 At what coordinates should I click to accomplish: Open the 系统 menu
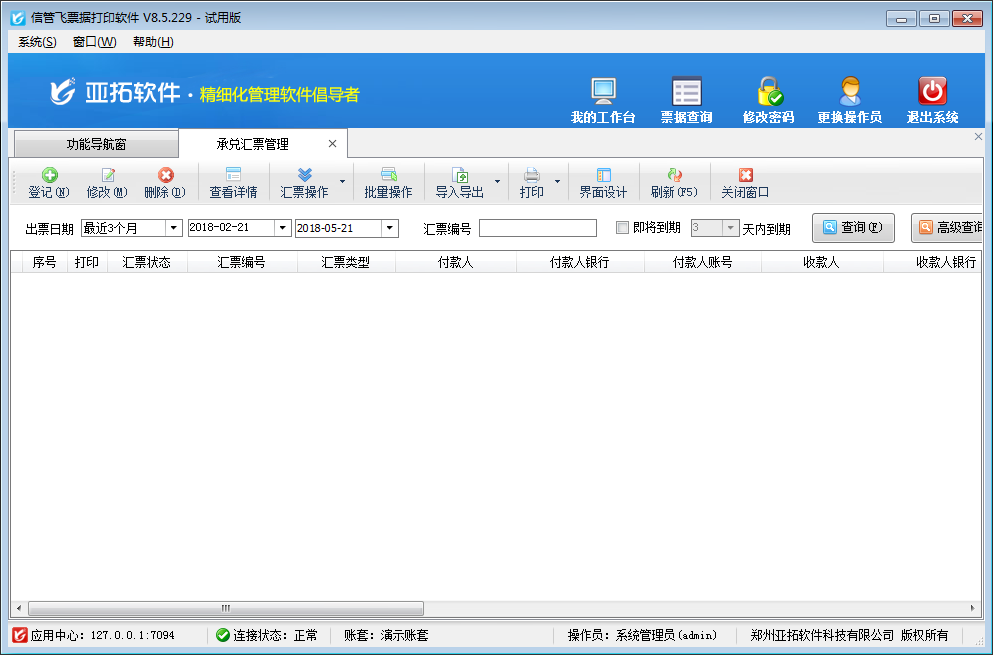pyautogui.click(x=34, y=42)
